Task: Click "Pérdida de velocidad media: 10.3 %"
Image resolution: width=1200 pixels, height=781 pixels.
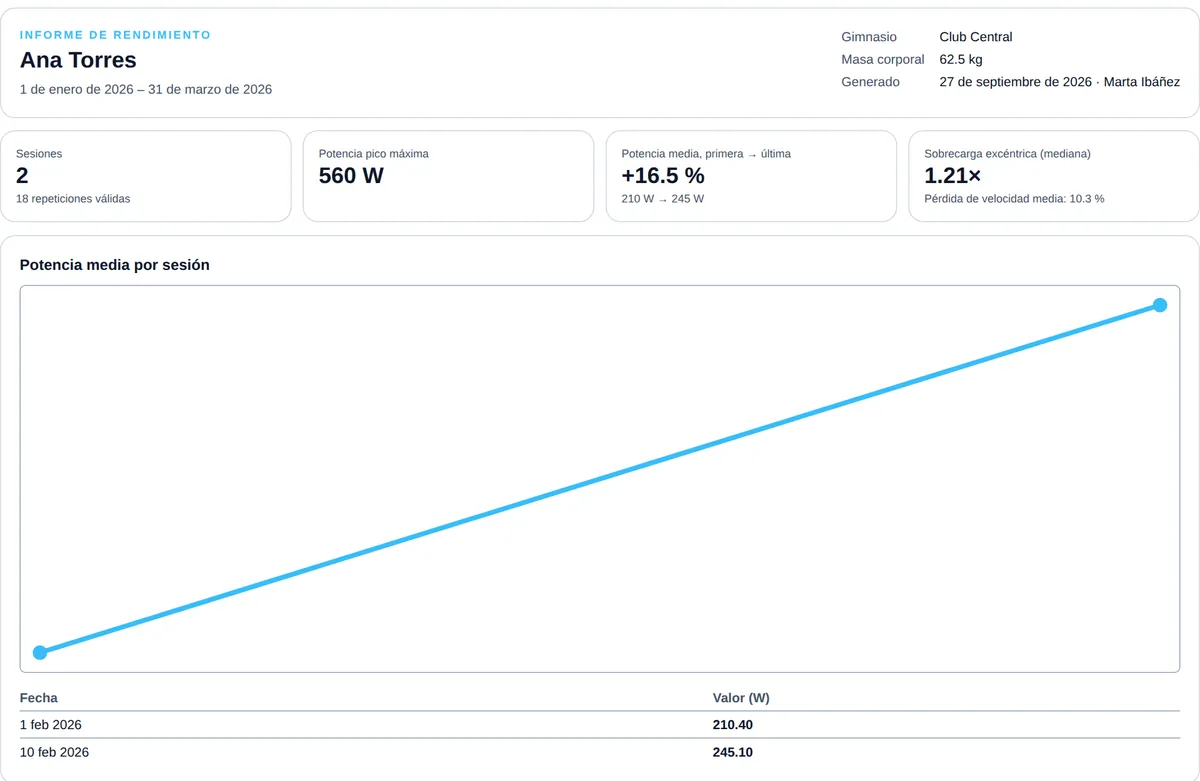Action: click(x=1014, y=198)
